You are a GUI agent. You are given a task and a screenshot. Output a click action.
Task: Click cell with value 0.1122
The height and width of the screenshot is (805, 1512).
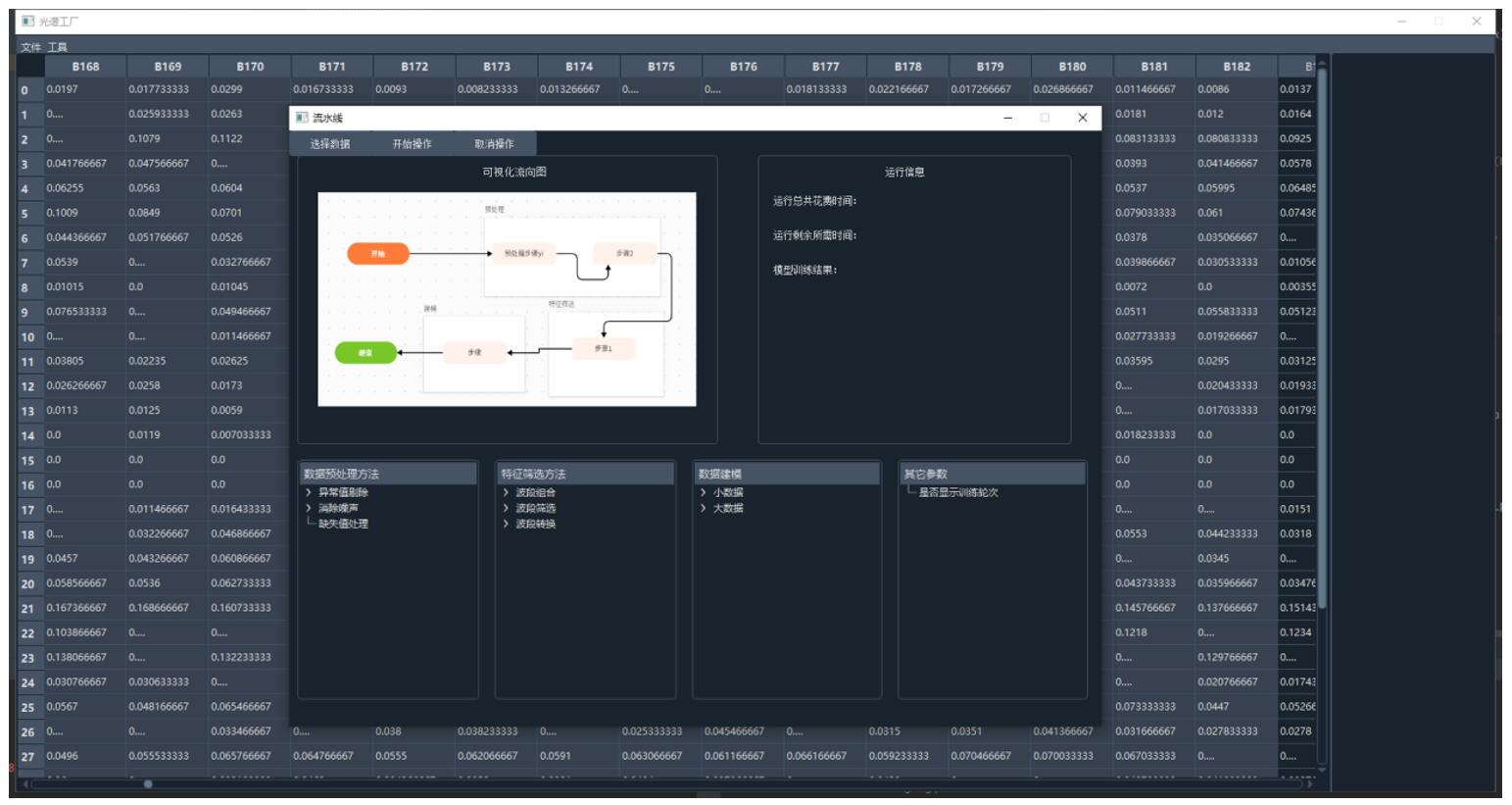click(250, 138)
